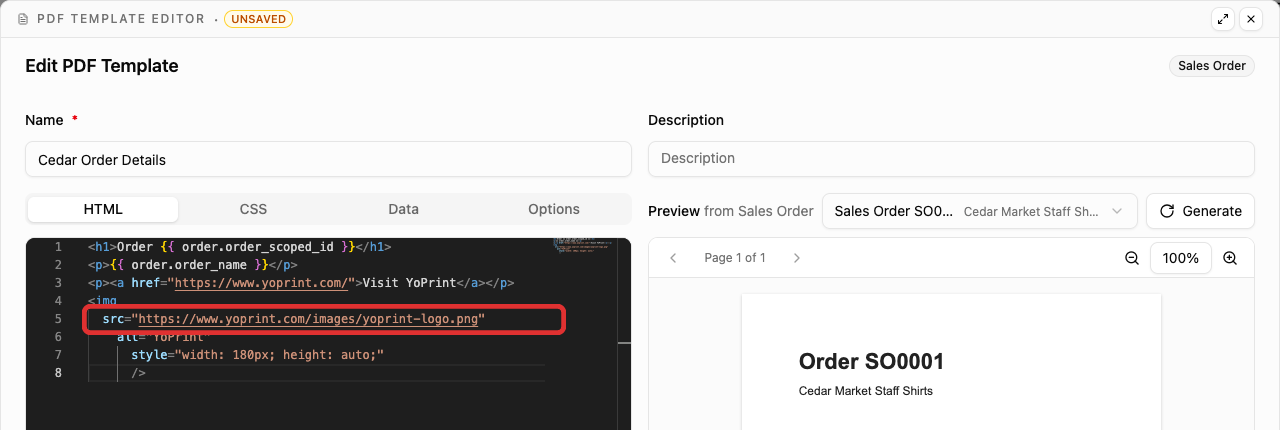Click the Order SO0001 heading in preview

[x=871, y=362]
